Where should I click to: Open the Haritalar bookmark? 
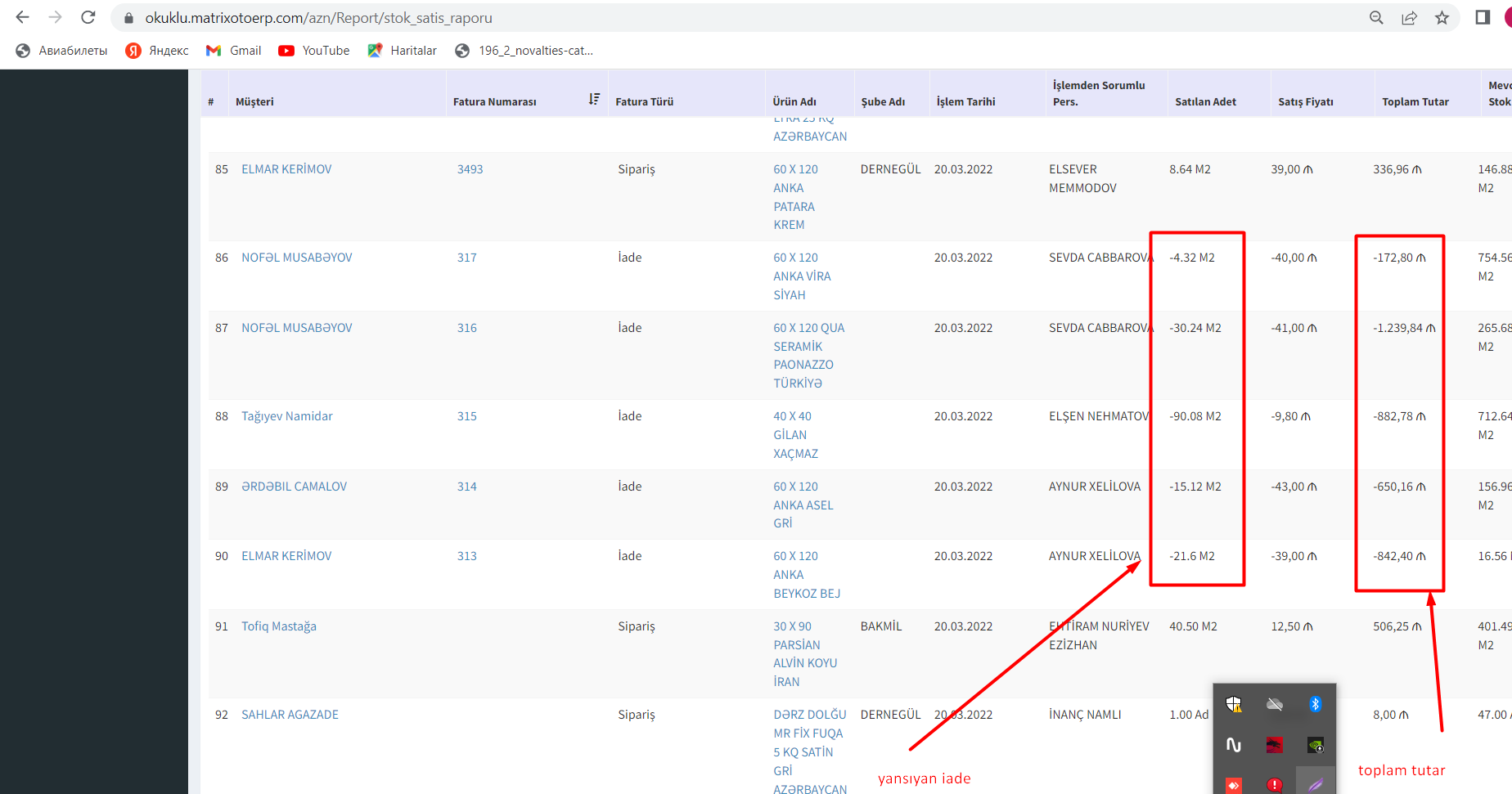403,51
